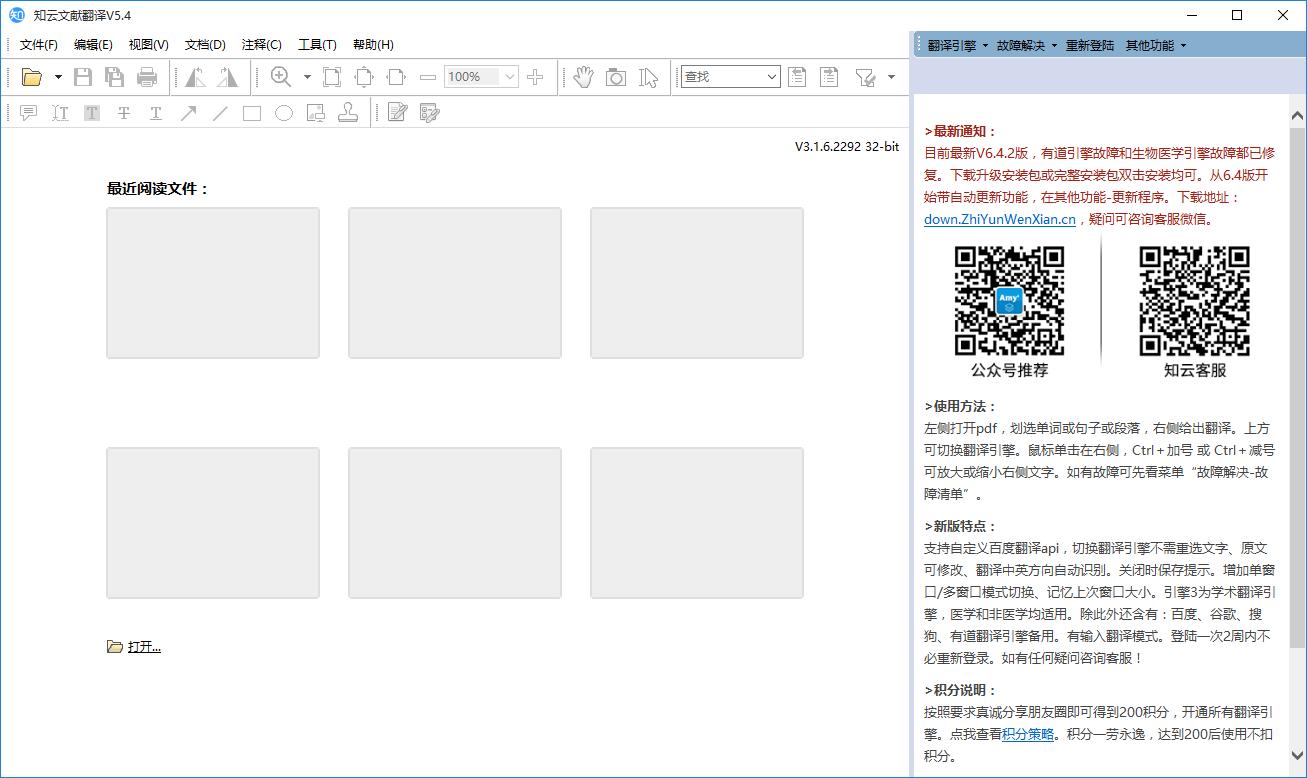Image resolution: width=1307 pixels, height=778 pixels.
Task: Click the form checklist edit icon
Action: (429, 113)
